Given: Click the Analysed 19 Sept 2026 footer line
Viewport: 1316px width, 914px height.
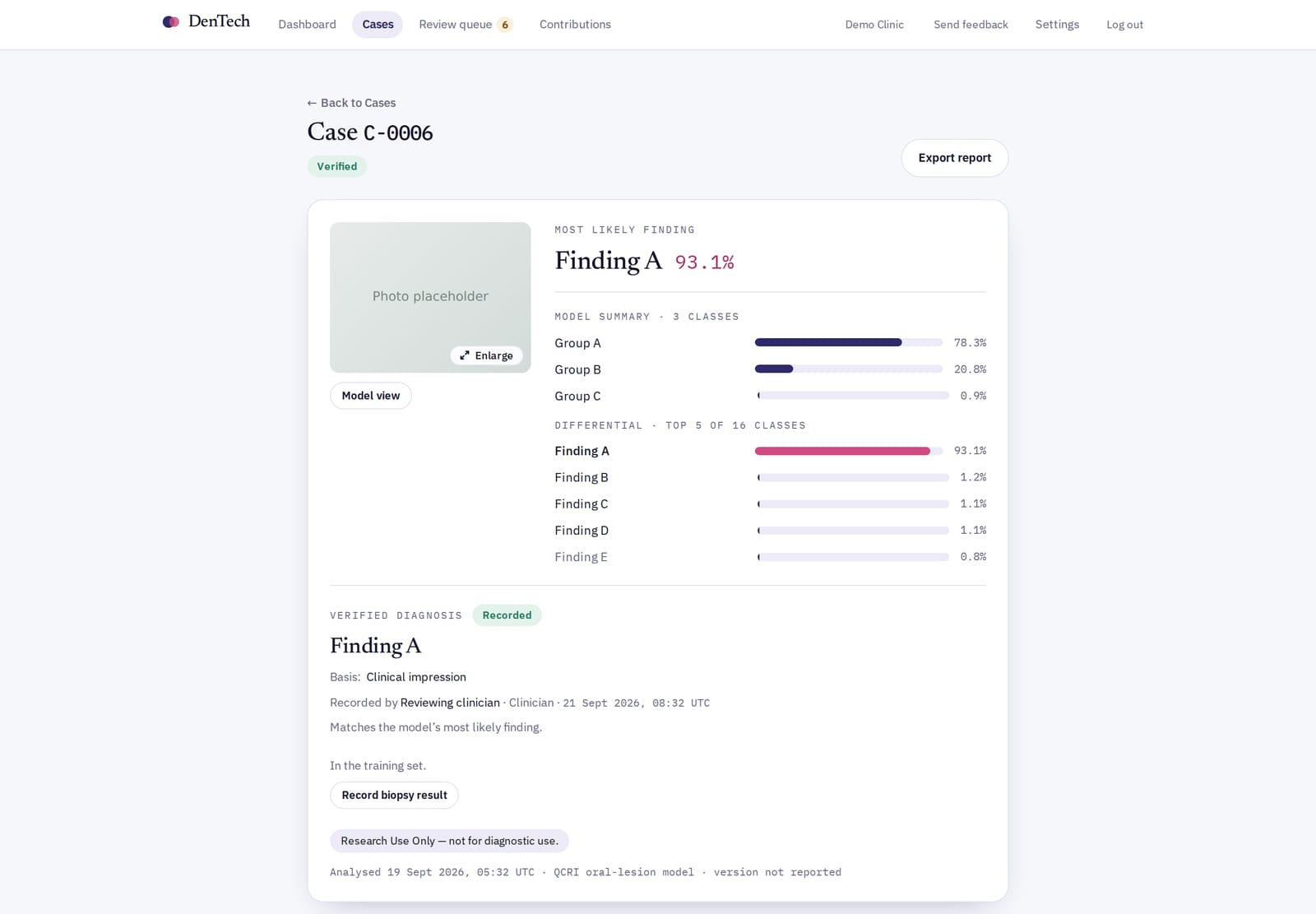Looking at the screenshot, I should tap(586, 872).
